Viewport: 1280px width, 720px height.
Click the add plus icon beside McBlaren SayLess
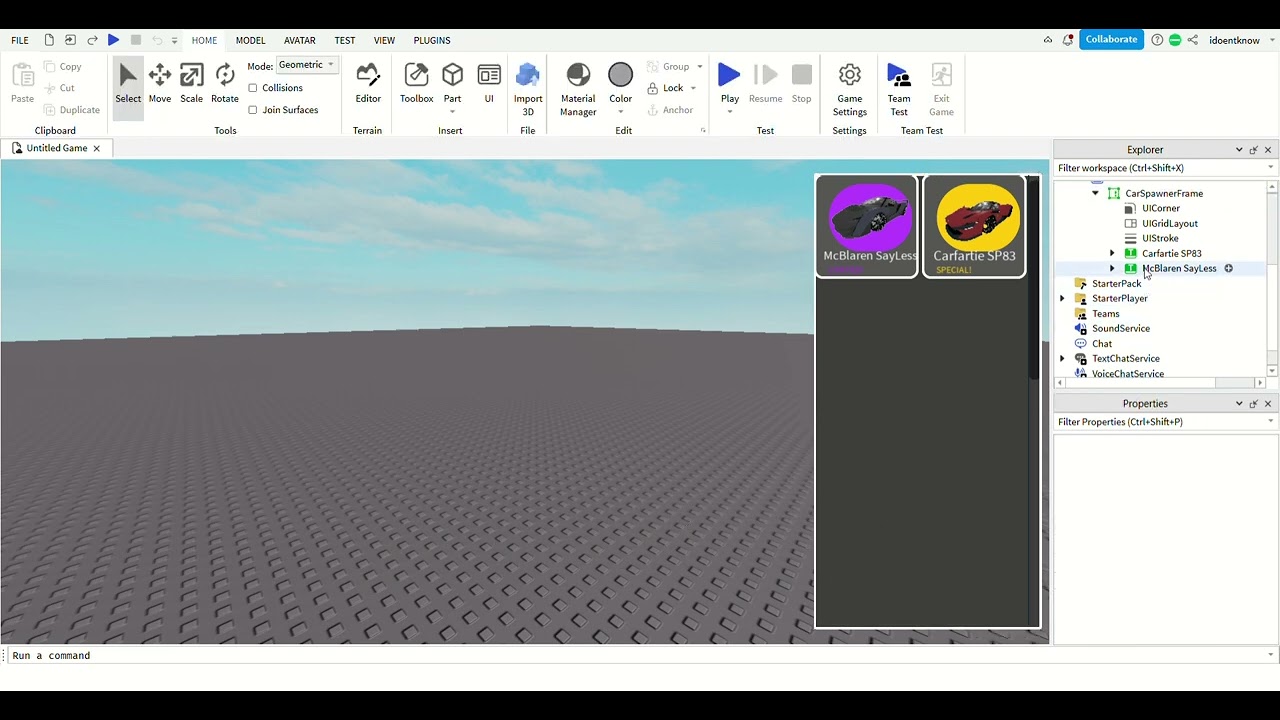(x=1229, y=268)
